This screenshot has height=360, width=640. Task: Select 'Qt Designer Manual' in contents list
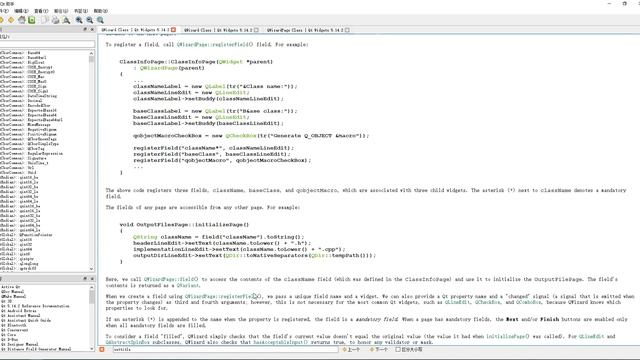(20, 344)
